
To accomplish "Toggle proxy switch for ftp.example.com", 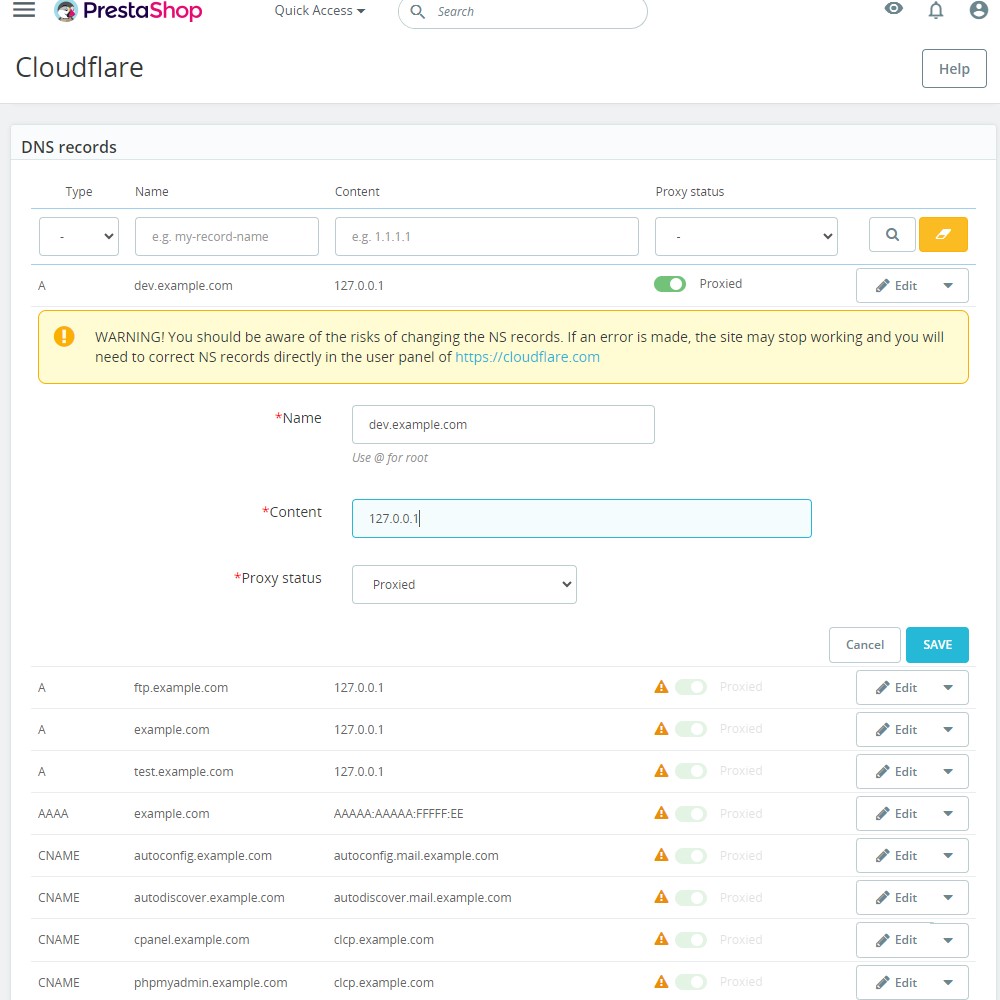I will (x=691, y=687).
